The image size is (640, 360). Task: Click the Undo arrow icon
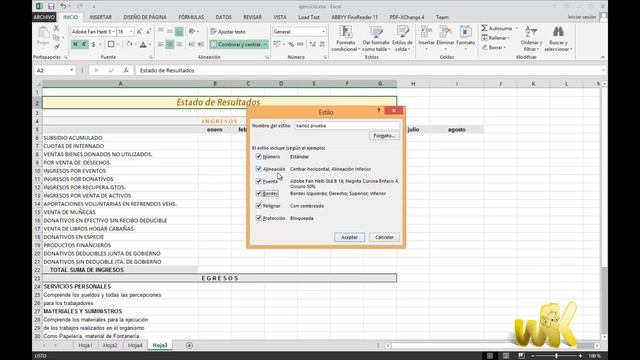(63, 6)
